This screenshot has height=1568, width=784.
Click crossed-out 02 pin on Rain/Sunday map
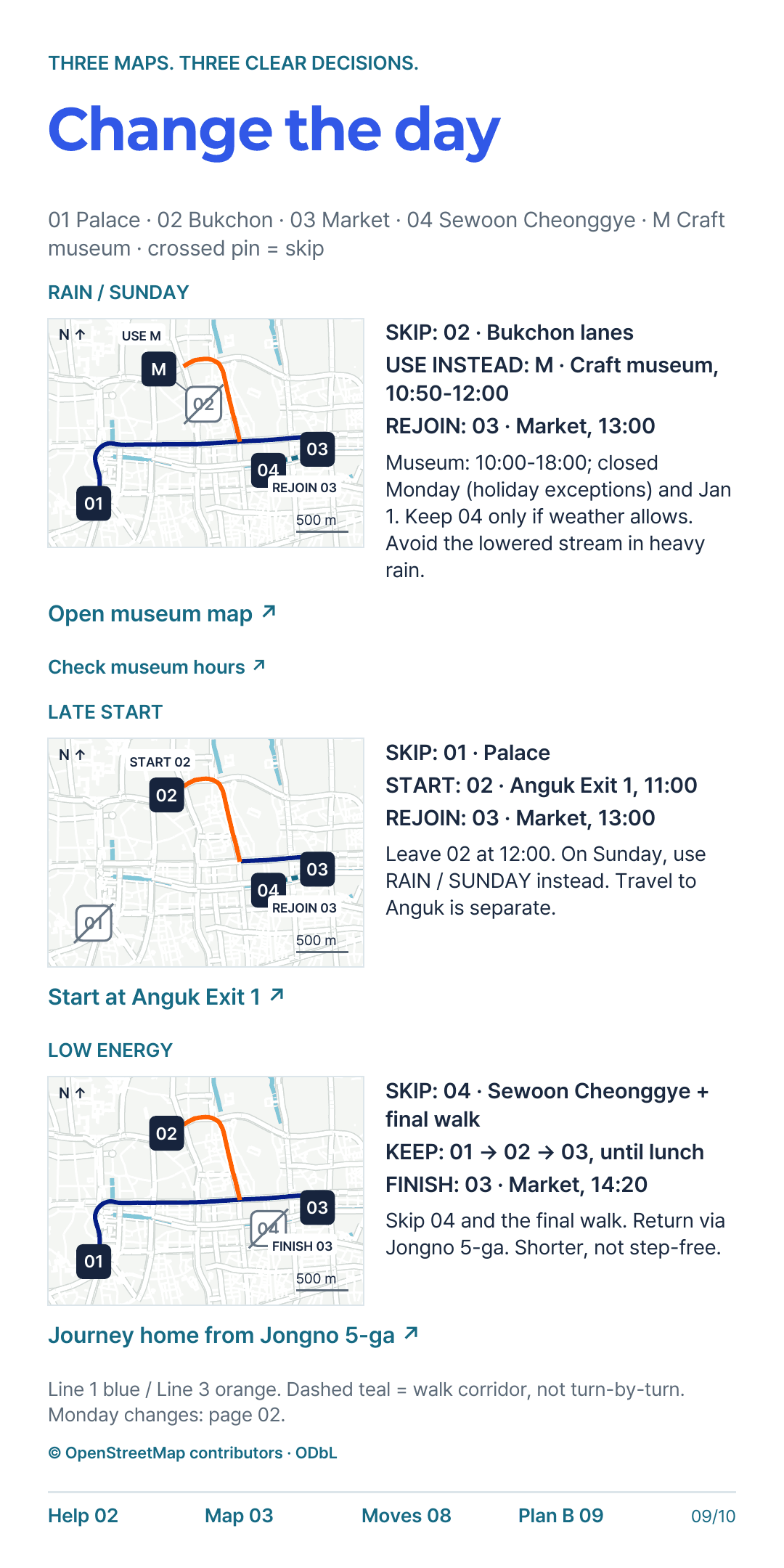tap(204, 404)
